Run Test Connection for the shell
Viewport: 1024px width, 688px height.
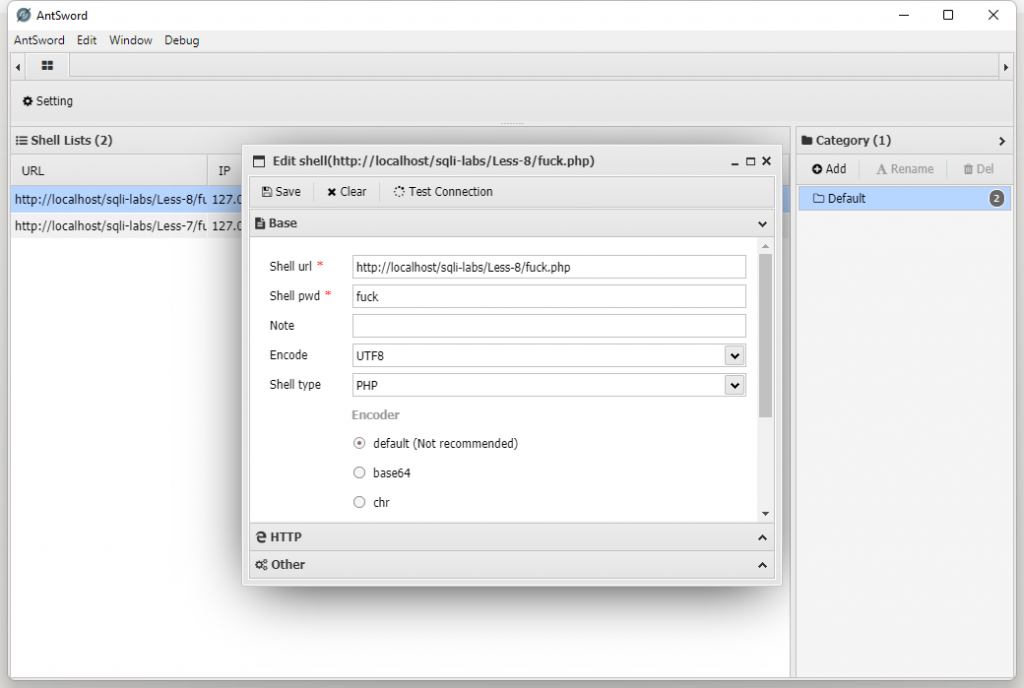pyautogui.click(x=443, y=192)
